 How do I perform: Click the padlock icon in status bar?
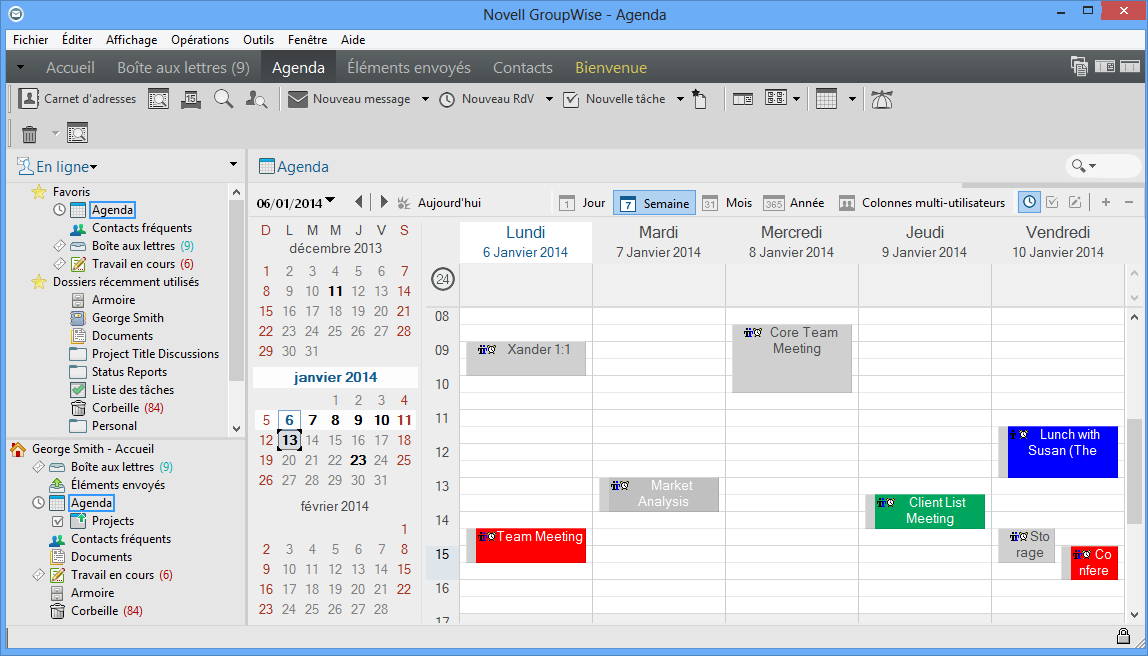pyautogui.click(x=1122, y=636)
